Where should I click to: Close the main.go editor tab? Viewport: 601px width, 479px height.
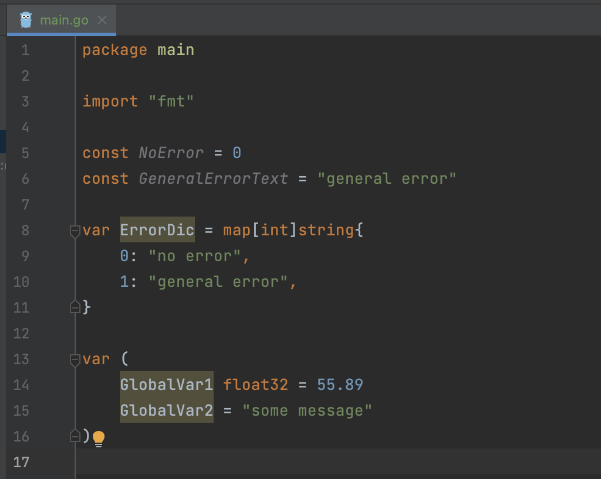coord(104,20)
